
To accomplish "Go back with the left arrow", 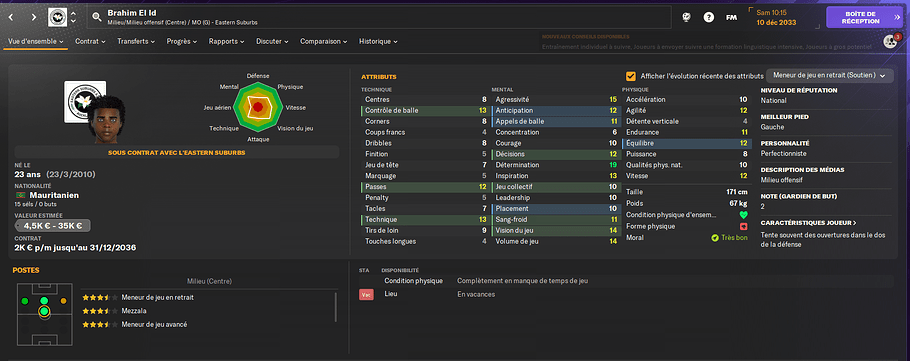I will click(11, 17).
